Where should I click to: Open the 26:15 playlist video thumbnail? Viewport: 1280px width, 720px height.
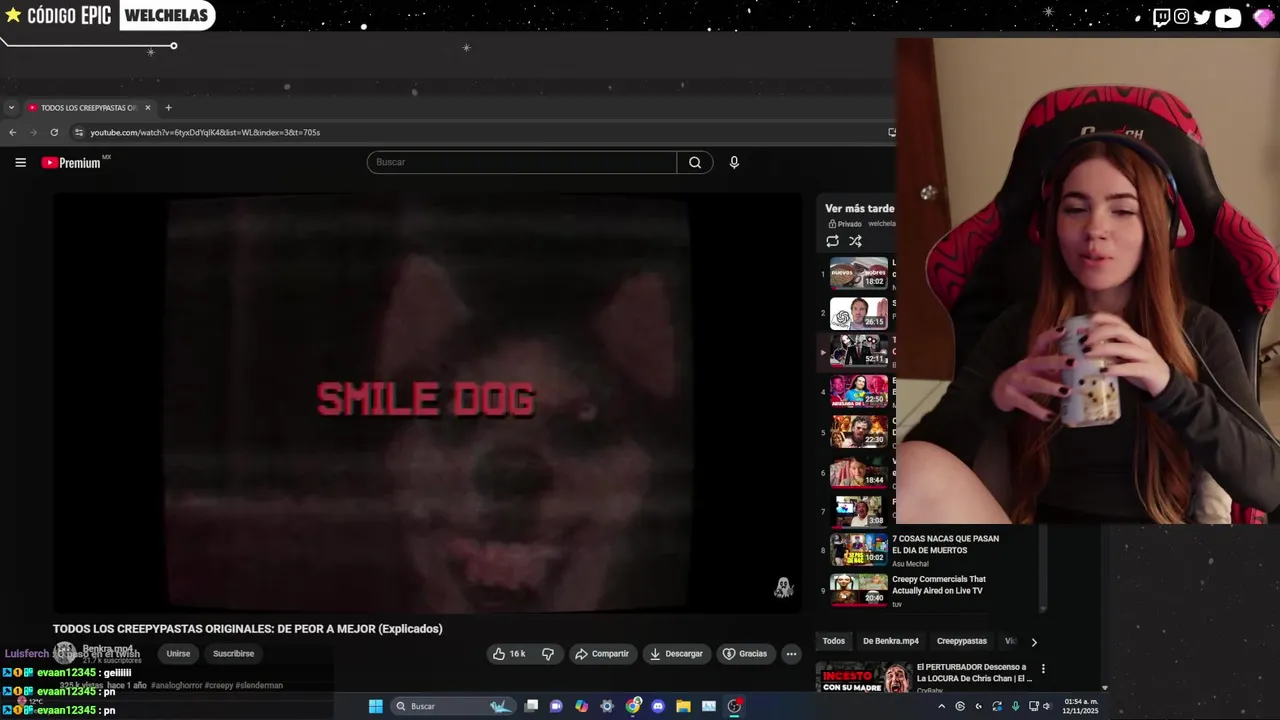point(858,313)
